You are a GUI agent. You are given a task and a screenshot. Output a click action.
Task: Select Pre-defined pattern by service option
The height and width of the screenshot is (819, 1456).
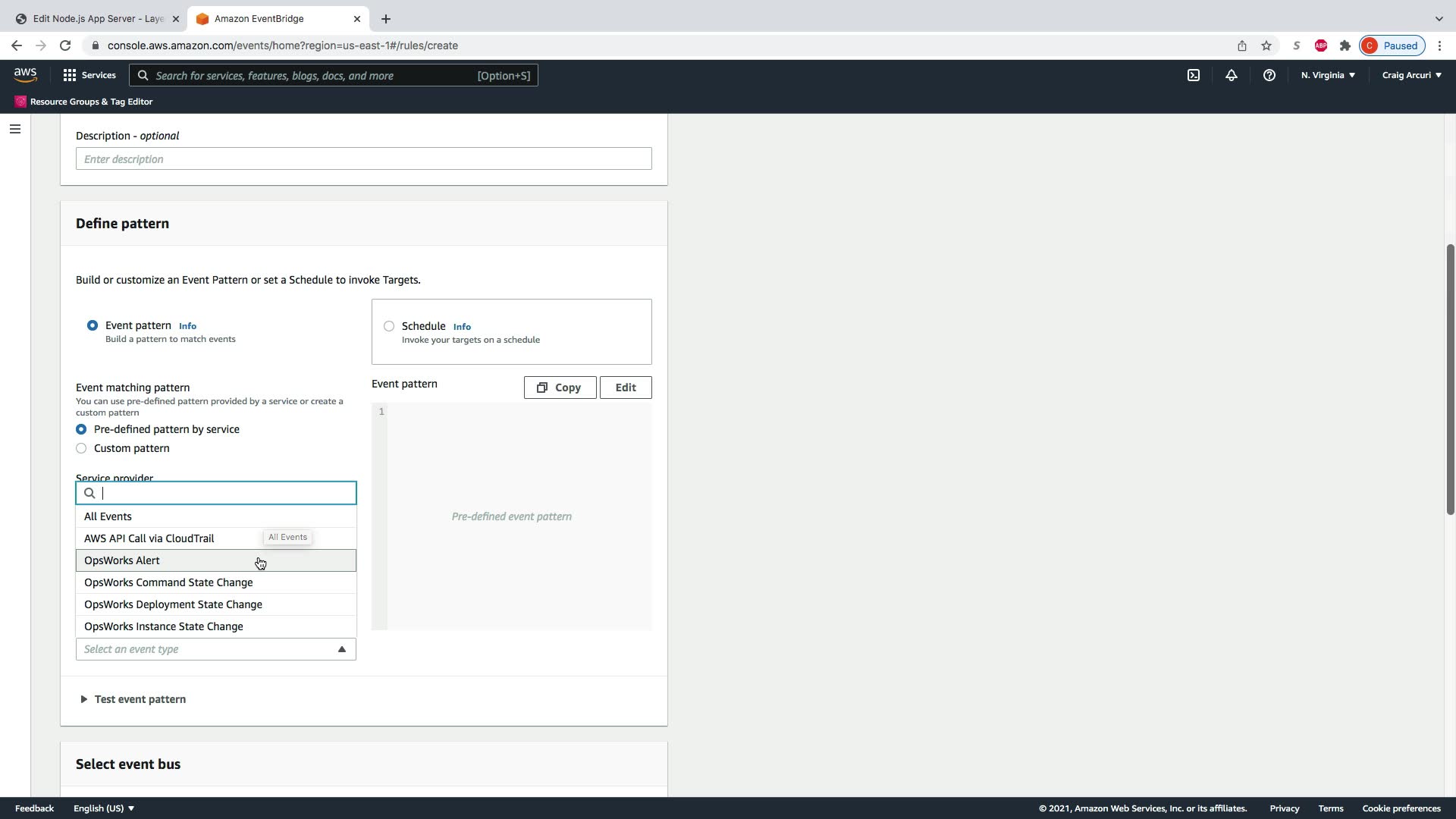point(81,429)
